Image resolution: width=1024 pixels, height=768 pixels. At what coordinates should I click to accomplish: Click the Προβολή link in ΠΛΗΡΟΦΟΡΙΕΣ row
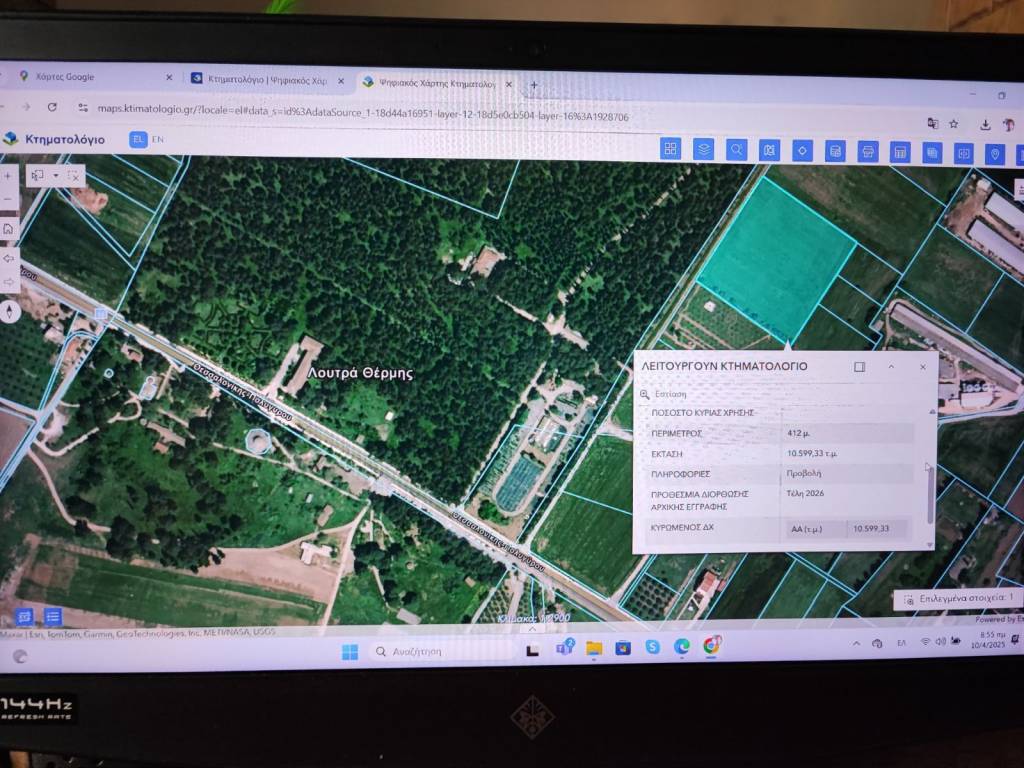pyautogui.click(x=803, y=473)
